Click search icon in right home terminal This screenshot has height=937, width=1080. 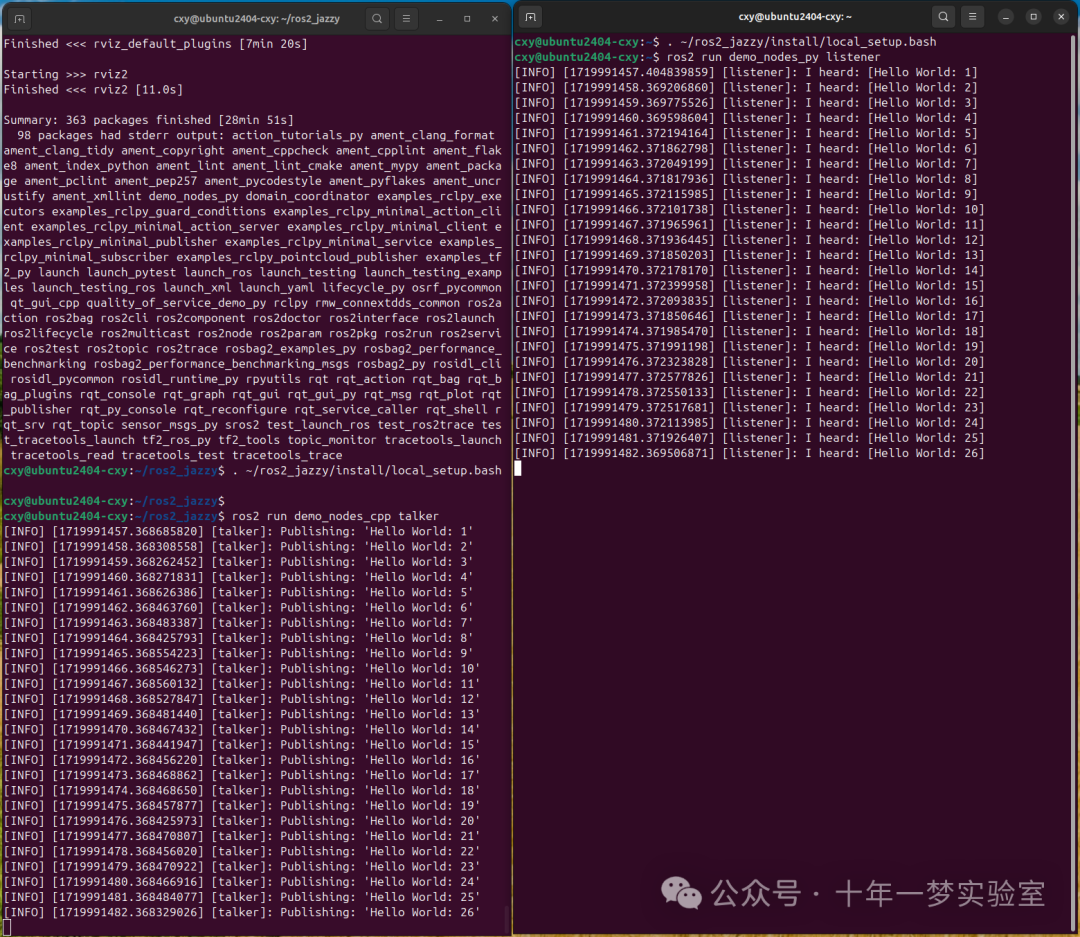pos(944,17)
